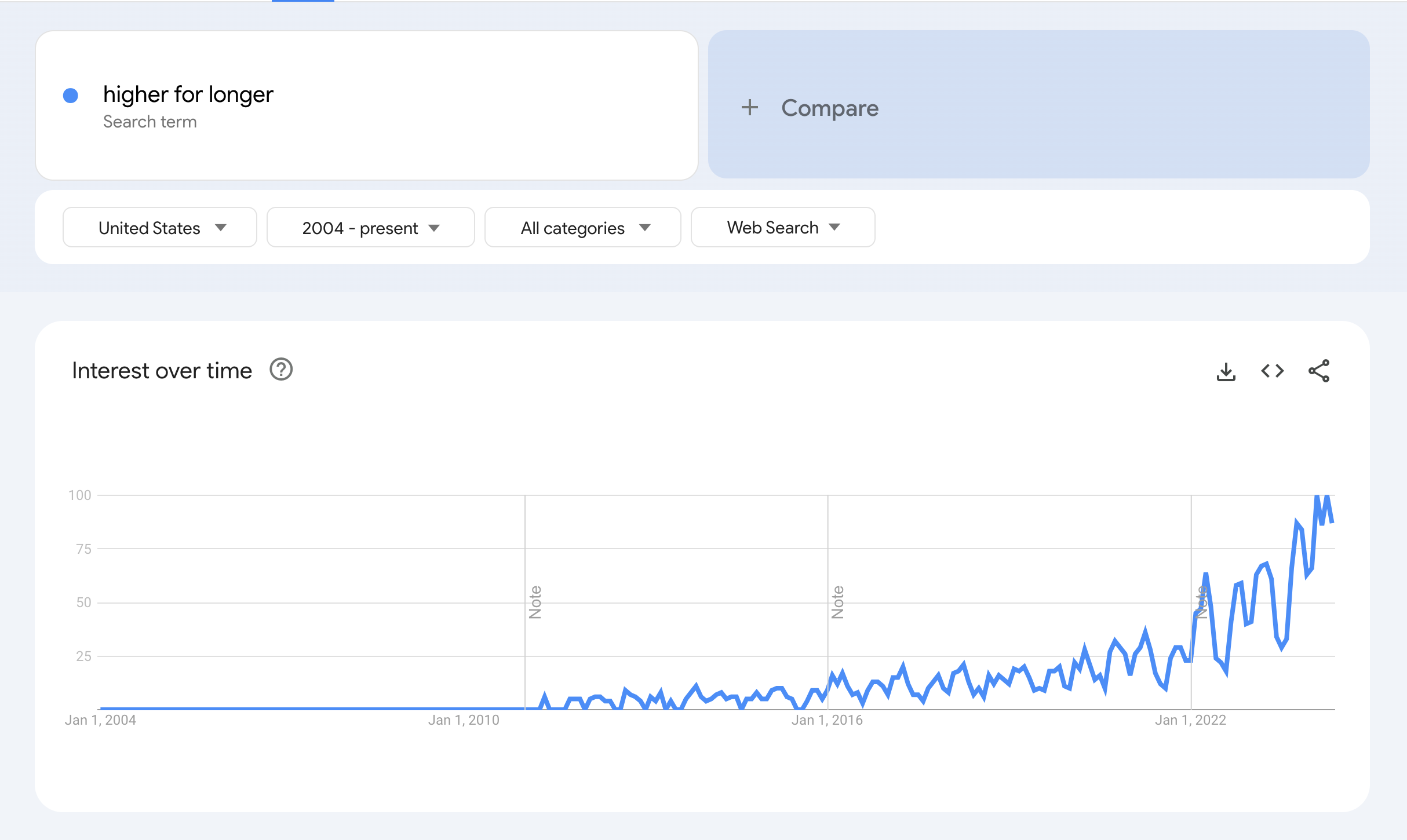1407x840 pixels.
Task: Click the Note marker at Jan 2016
Action: tap(837, 602)
